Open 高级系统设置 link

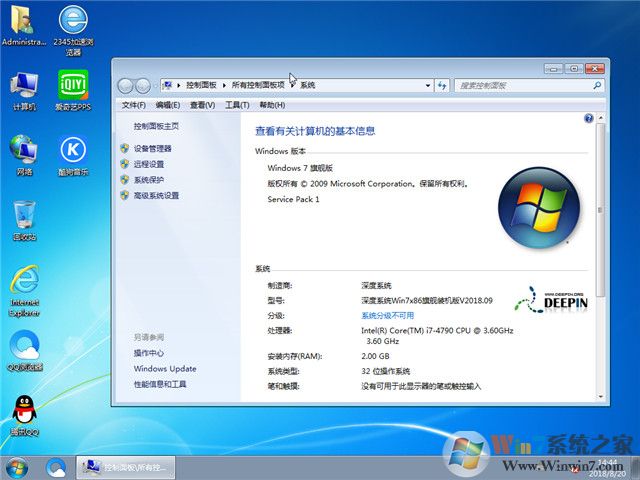tap(156, 196)
